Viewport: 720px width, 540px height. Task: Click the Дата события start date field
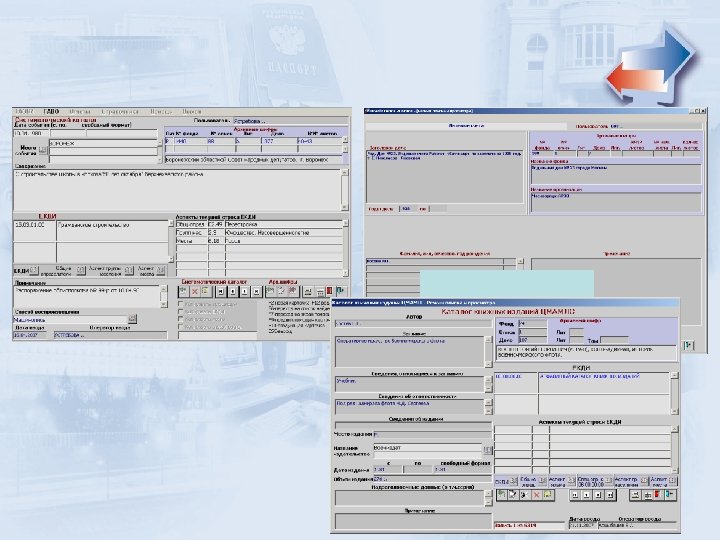pyautogui.click(x=31, y=133)
